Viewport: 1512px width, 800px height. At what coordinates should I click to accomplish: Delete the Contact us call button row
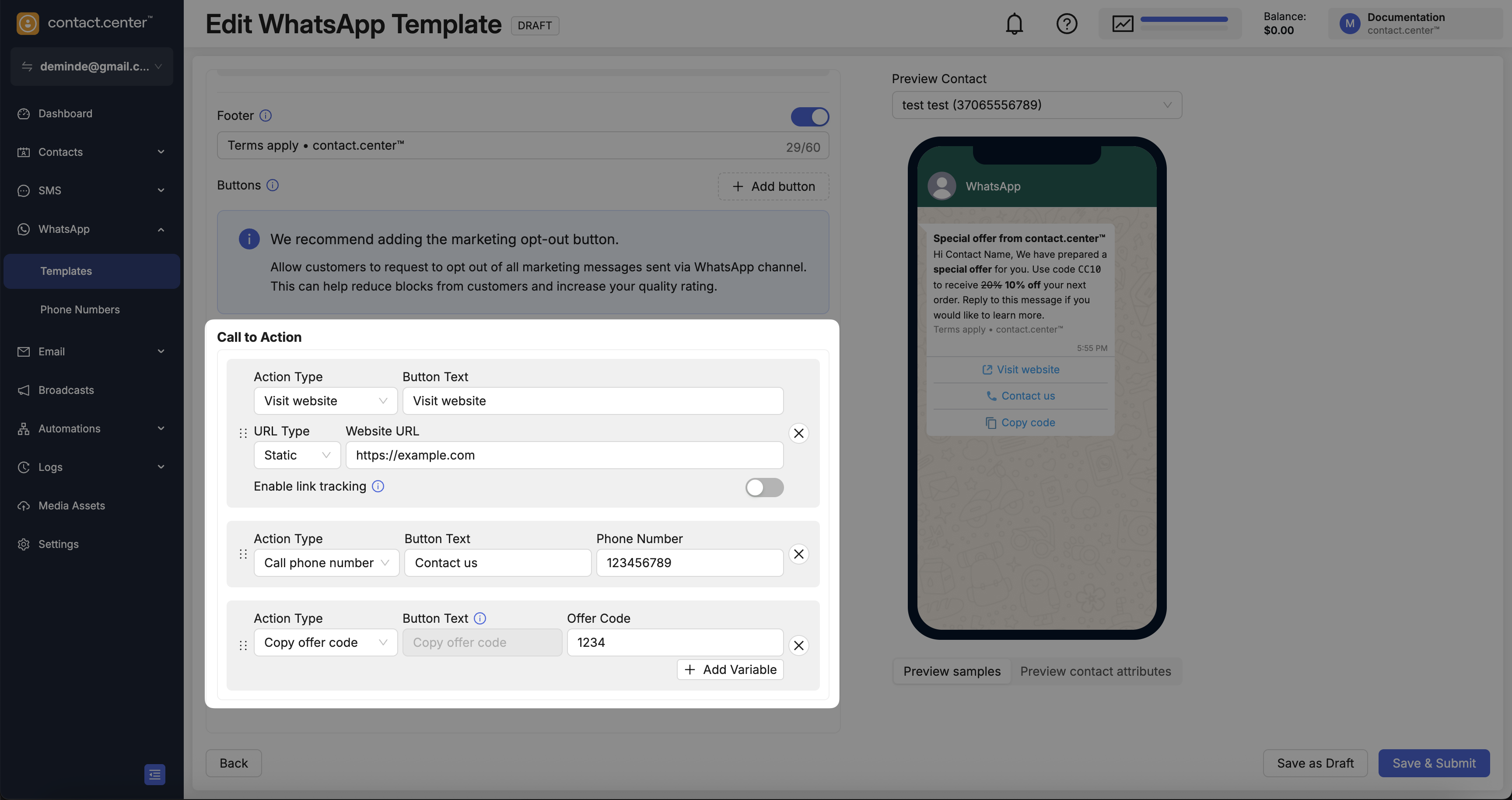pos(798,554)
